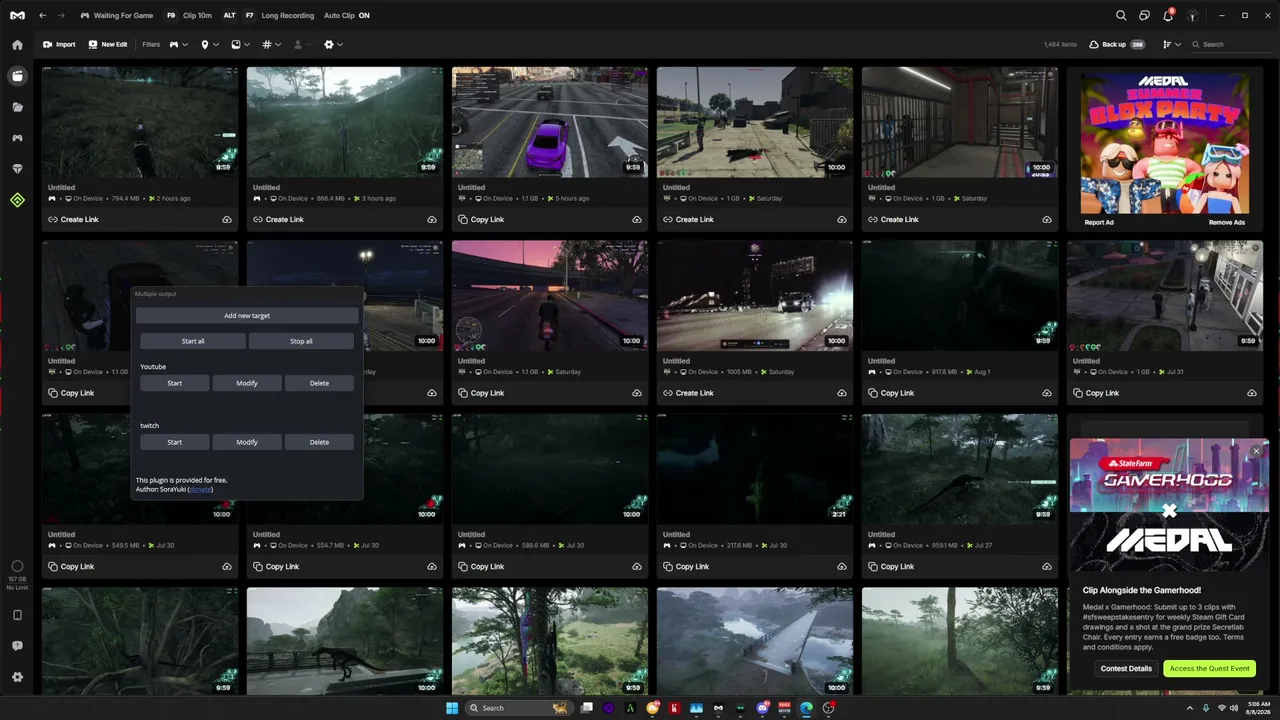
Task: Click the Medal logo in the title bar
Action: point(17,15)
